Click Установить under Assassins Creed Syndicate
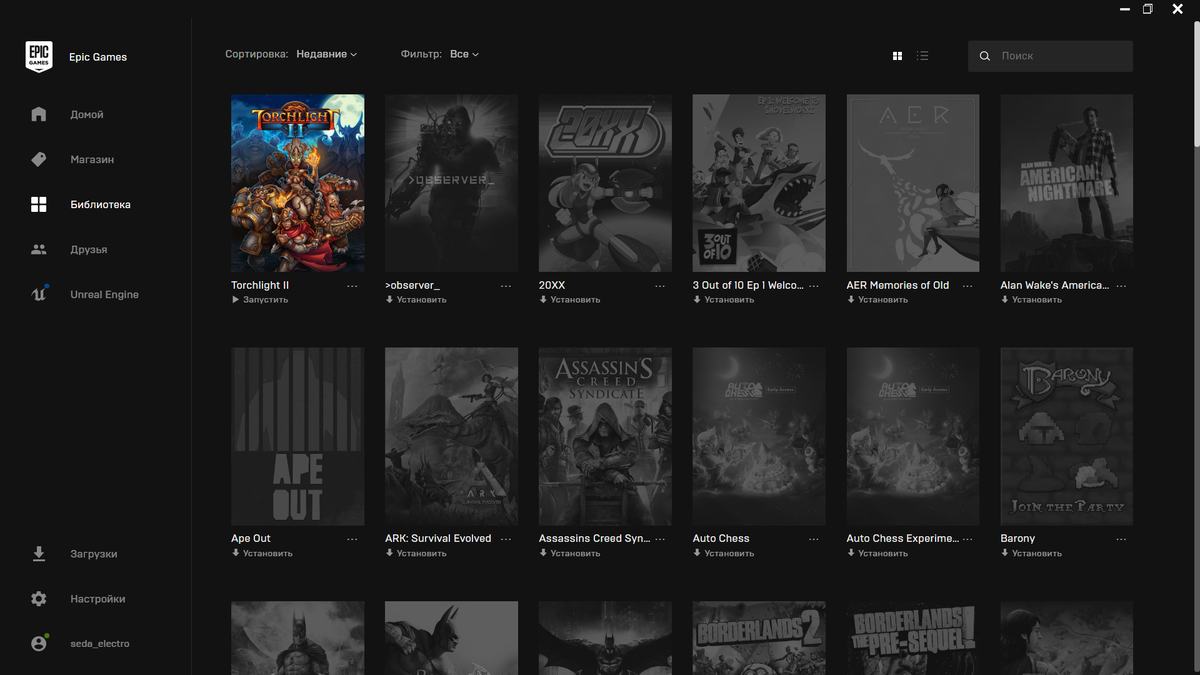 pos(570,553)
